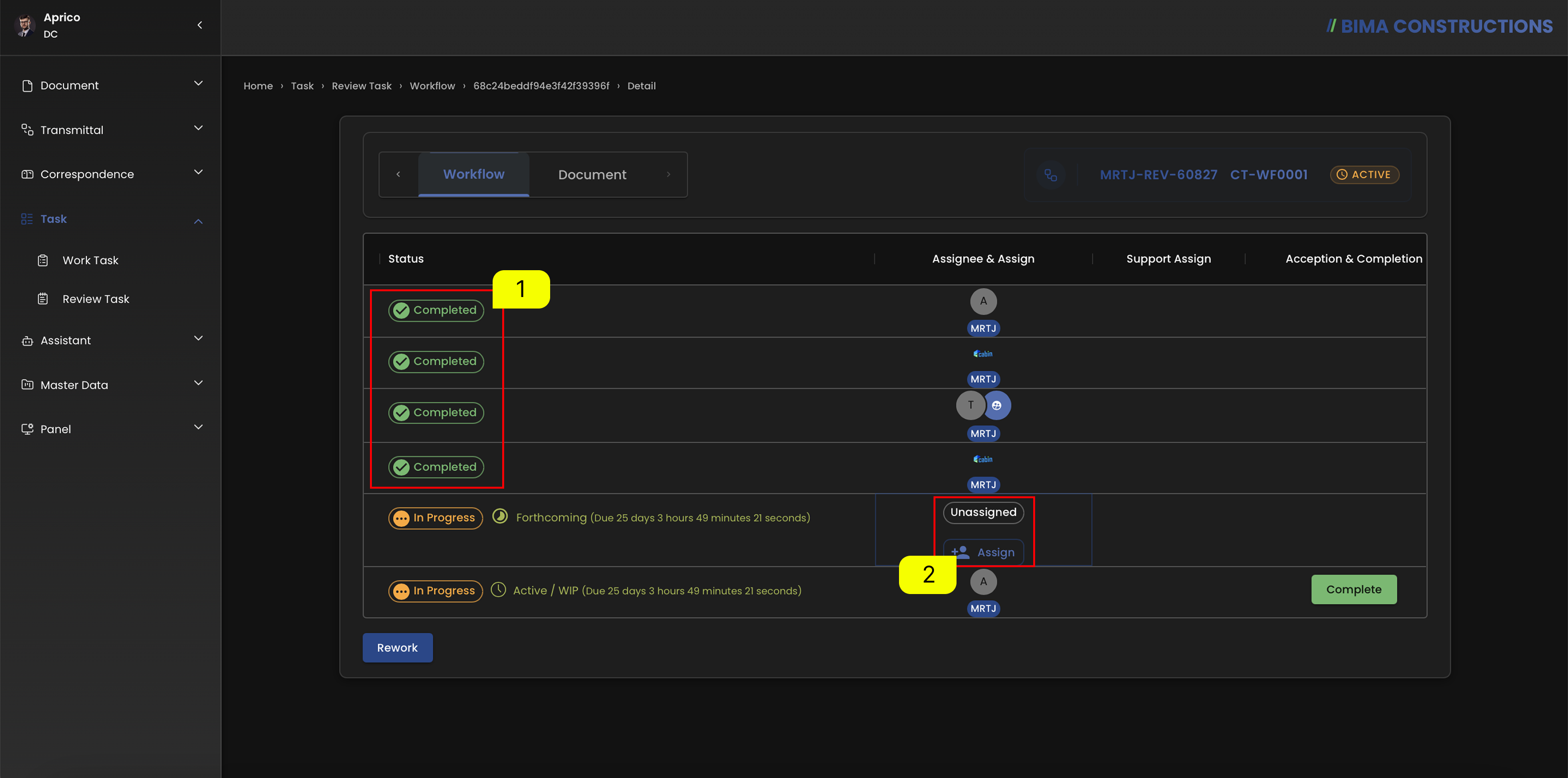This screenshot has height=778, width=1568.
Task: Click the tab strip next arrow
Action: [669, 174]
